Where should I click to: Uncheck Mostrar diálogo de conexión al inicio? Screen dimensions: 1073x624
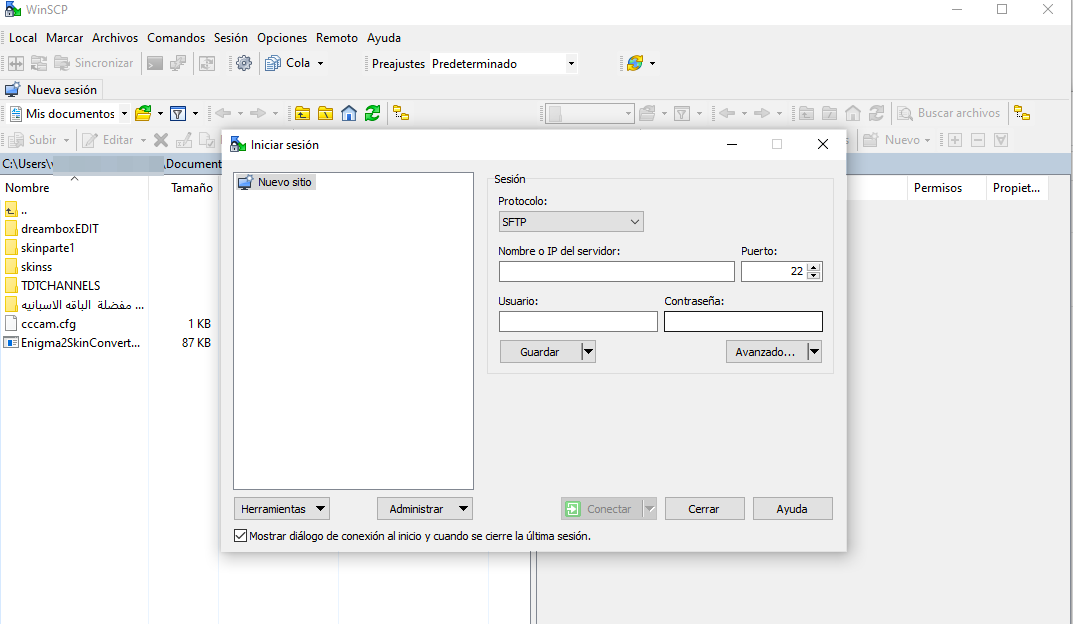pos(240,536)
